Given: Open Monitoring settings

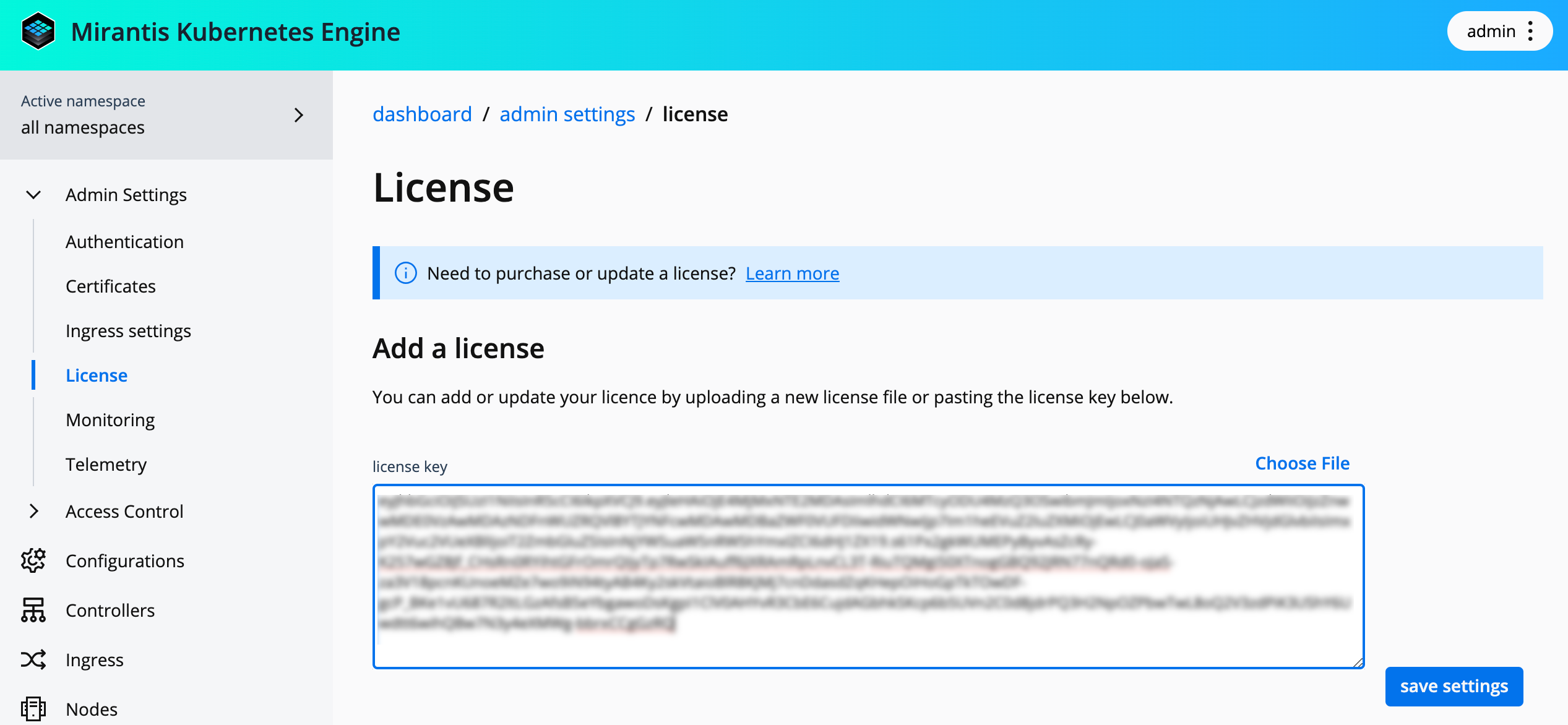Looking at the screenshot, I should [x=110, y=420].
